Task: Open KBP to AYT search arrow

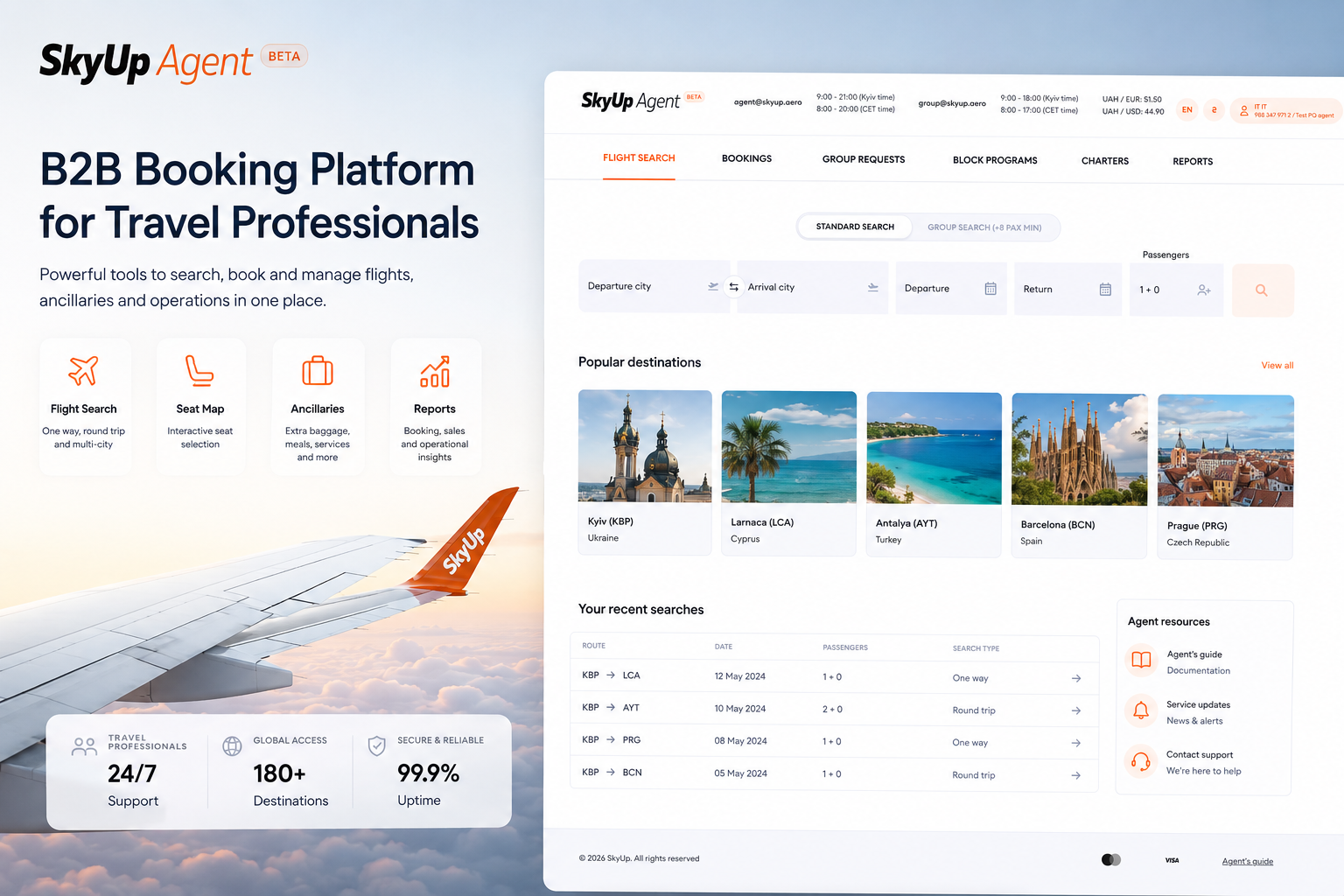Action: click(x=1076, y=710)
